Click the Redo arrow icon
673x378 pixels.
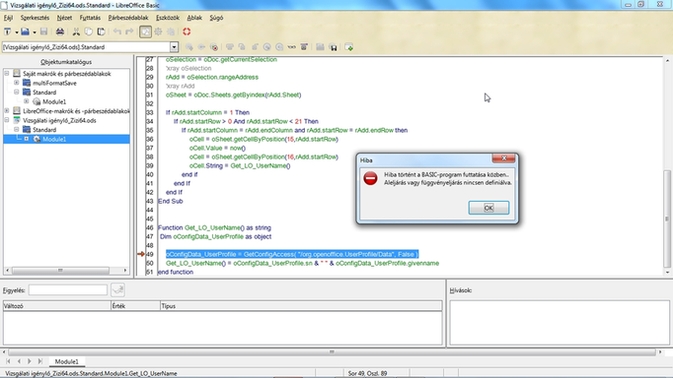(129, 32)
